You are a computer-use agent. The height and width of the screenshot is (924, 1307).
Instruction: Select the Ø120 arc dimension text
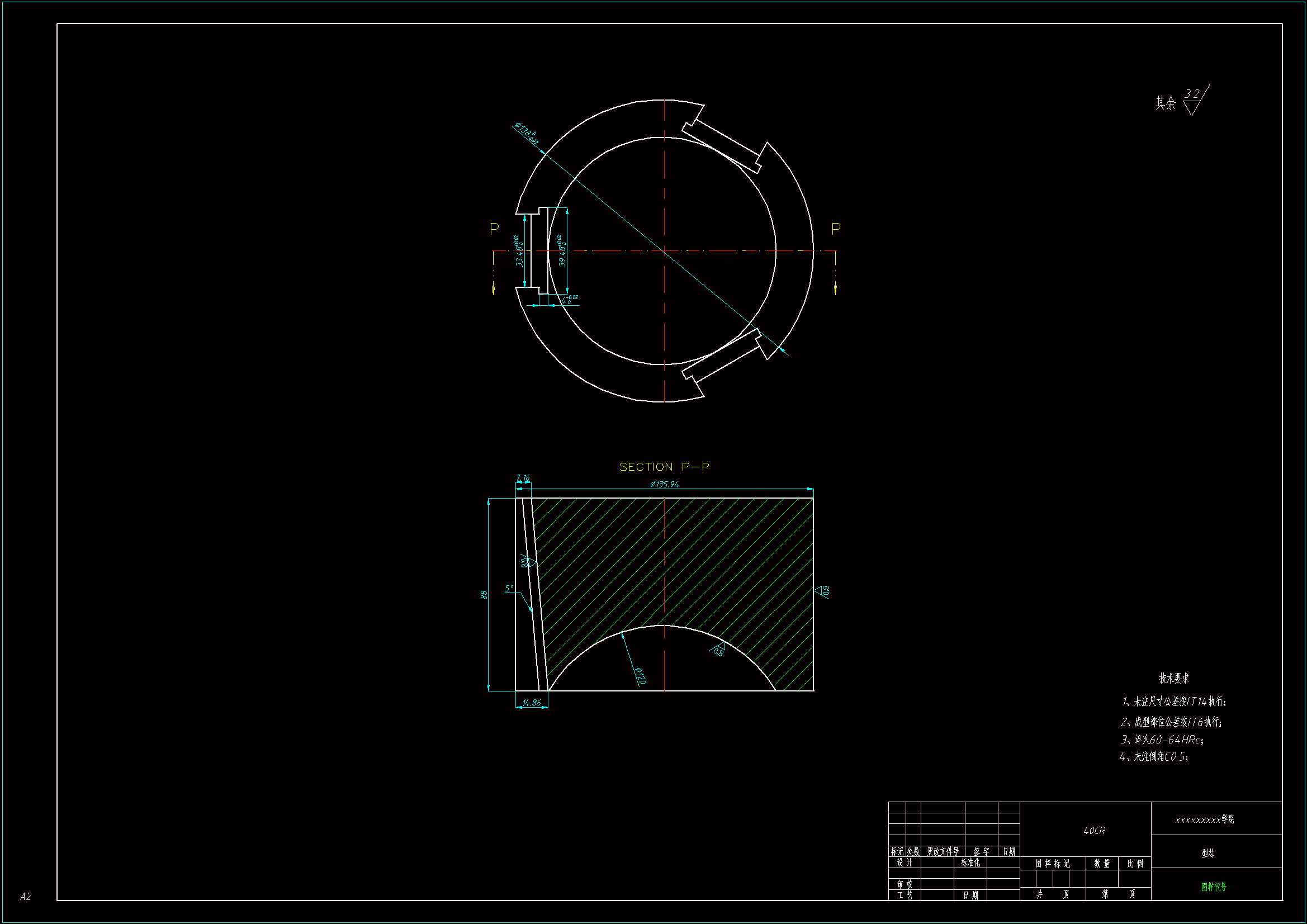[x=640, y=676]
